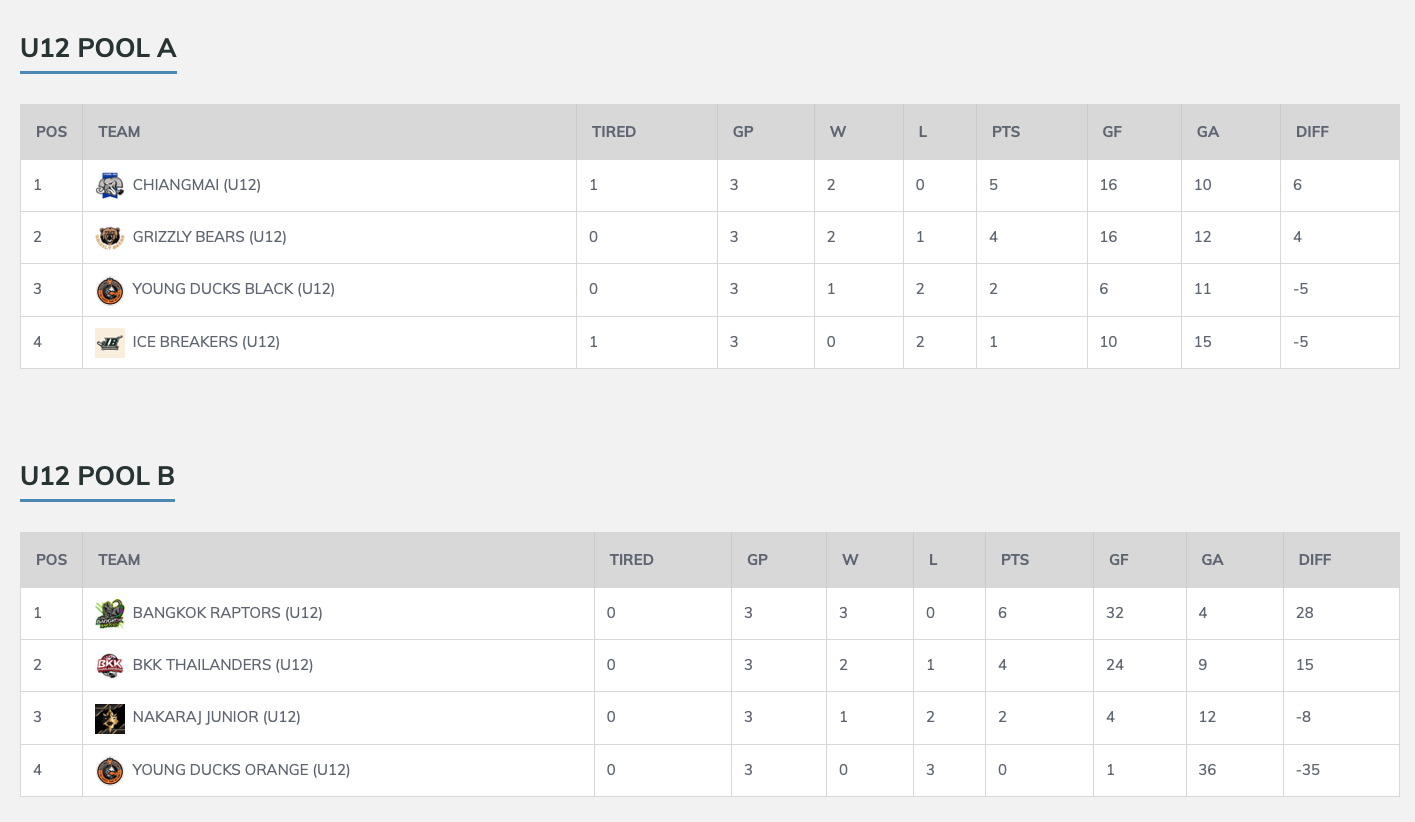Open the BANGKOK RAPTORS (U12) team link
The width and height of the screenshot is (1415, 822).
tap(227, 613)
